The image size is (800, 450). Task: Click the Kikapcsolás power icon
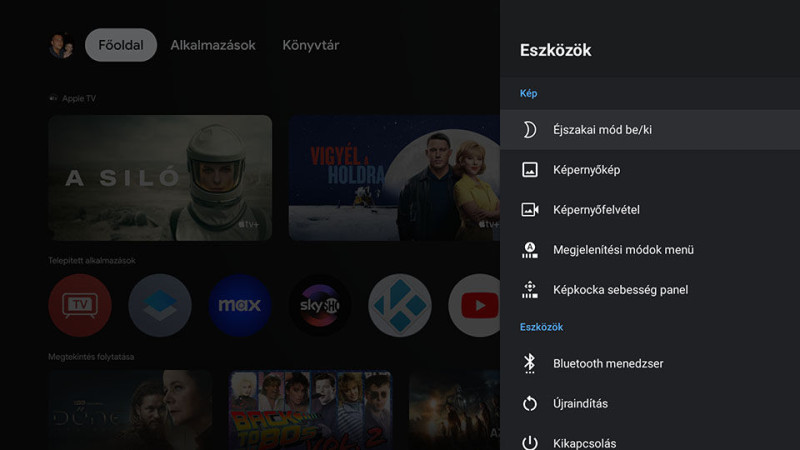point(530,442)
